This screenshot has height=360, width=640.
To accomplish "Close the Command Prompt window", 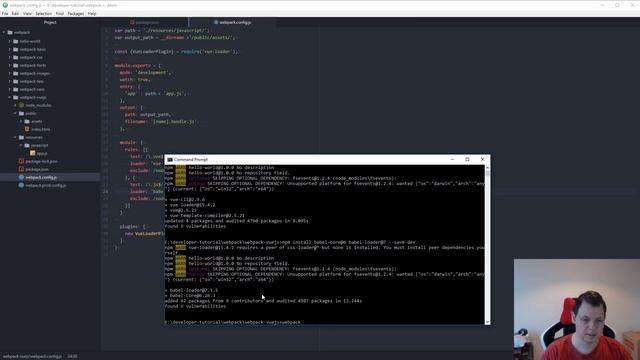I will (x=482, y=160).
